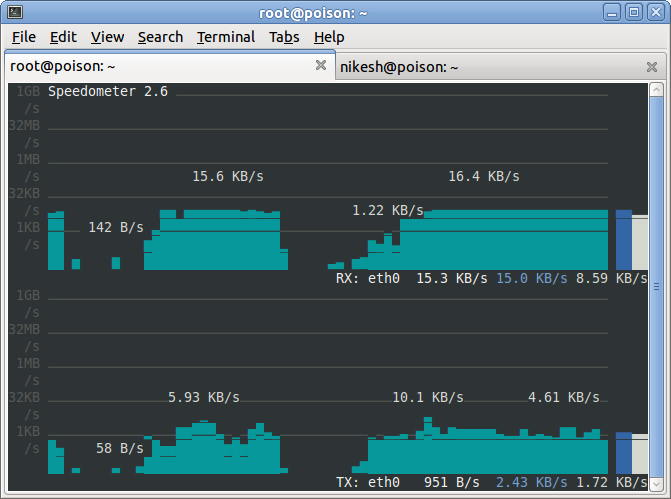Click the TX 951 B/s current rate
Image resolution: width=671 pixels, height=499 pixels.
452,483
